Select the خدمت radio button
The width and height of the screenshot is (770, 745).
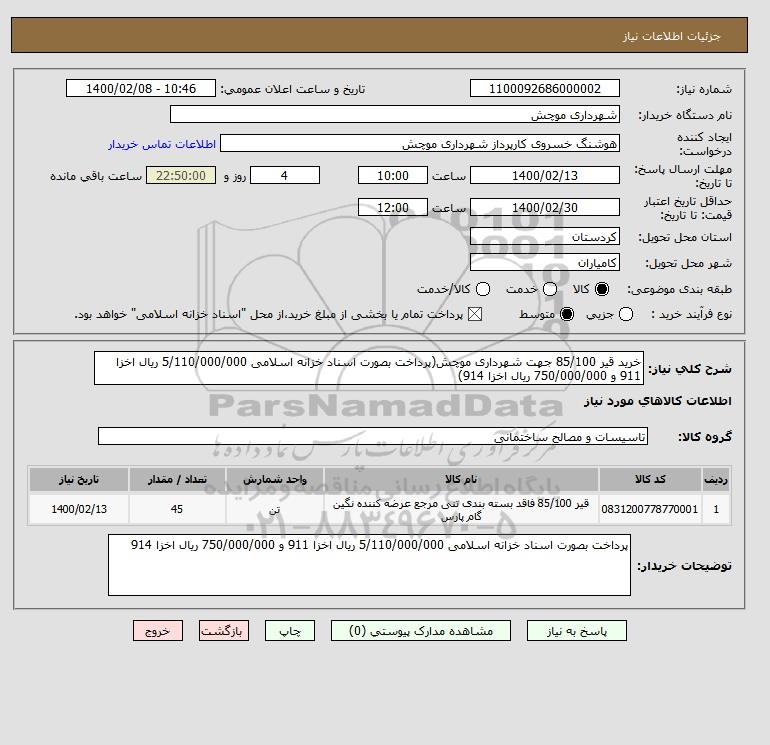click(x=550, y=289)
